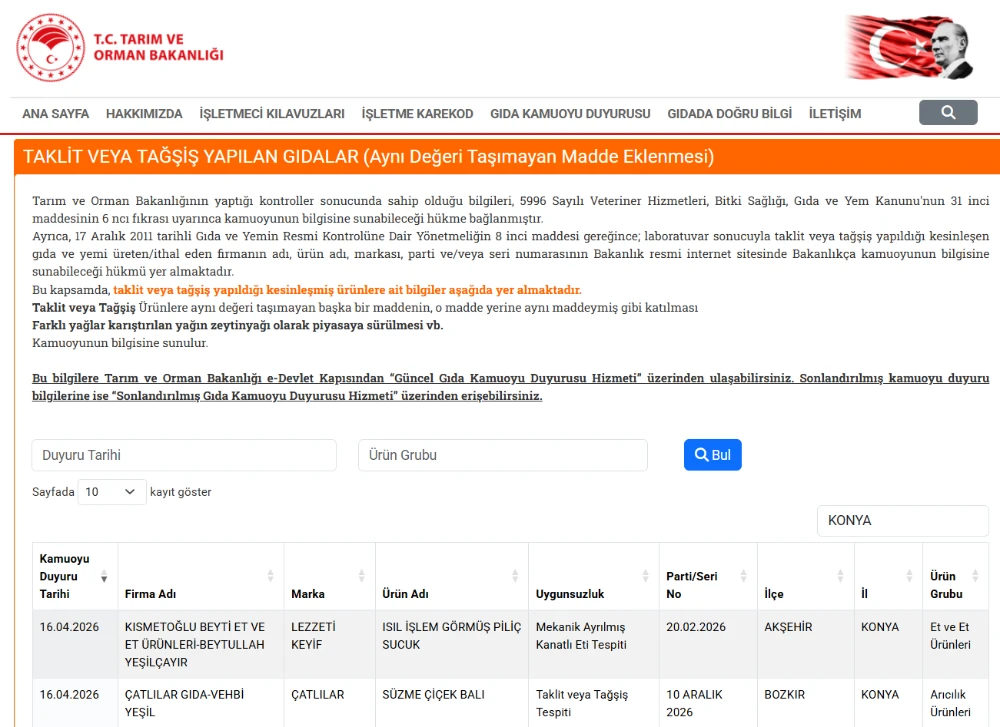Sort by Kamuoyu Duyuru Tarihi column arrow
The image size is (1000, 727).
click(x=104, y=577)
